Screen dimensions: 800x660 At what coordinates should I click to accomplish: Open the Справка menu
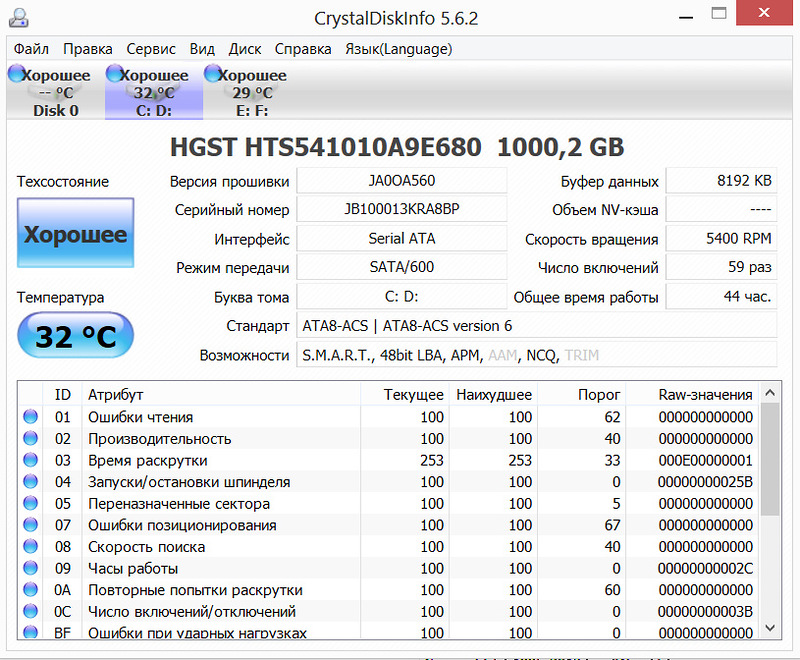[303, 49]
